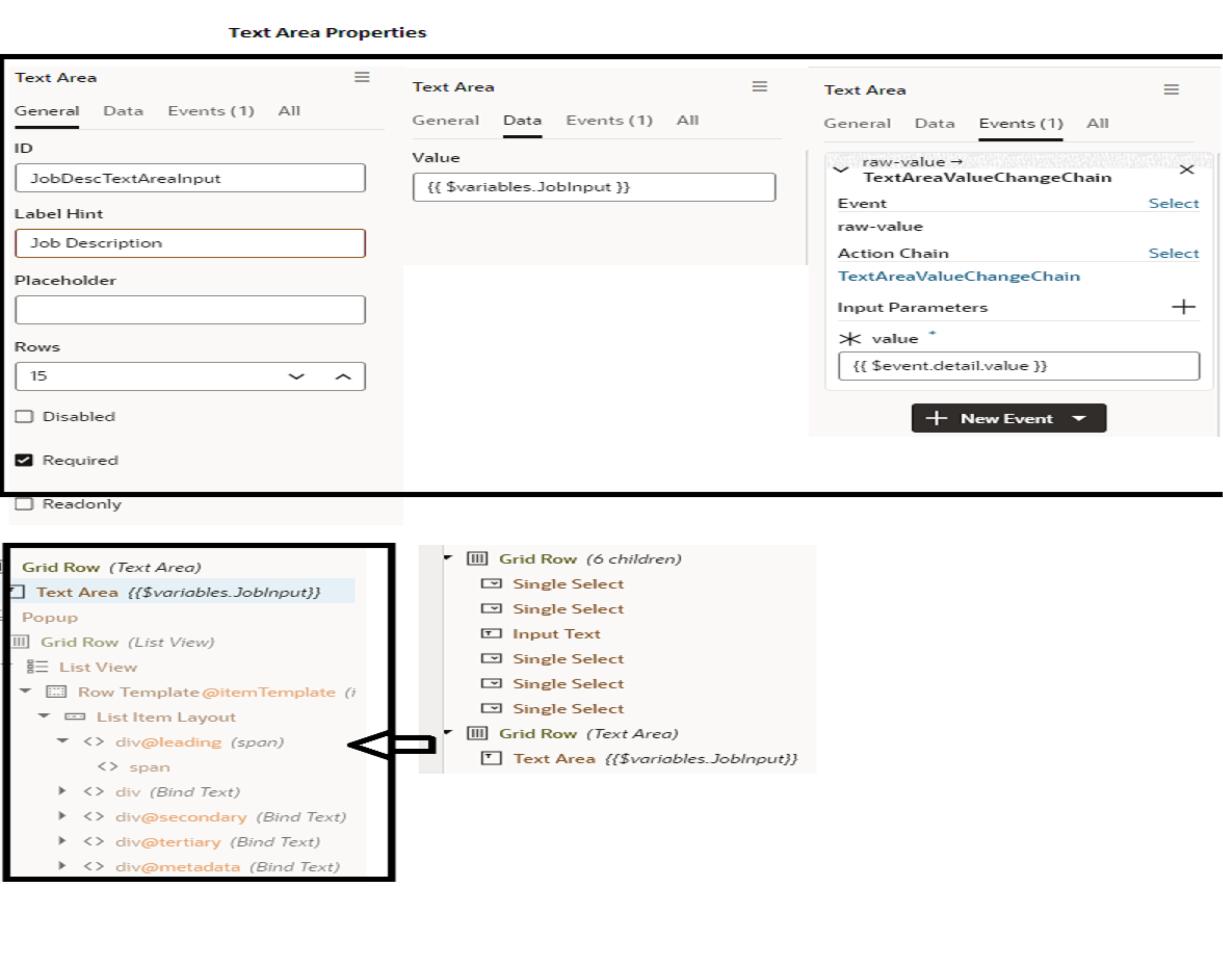
Task: Select the List Item Layout component
Action: point(167,717)
